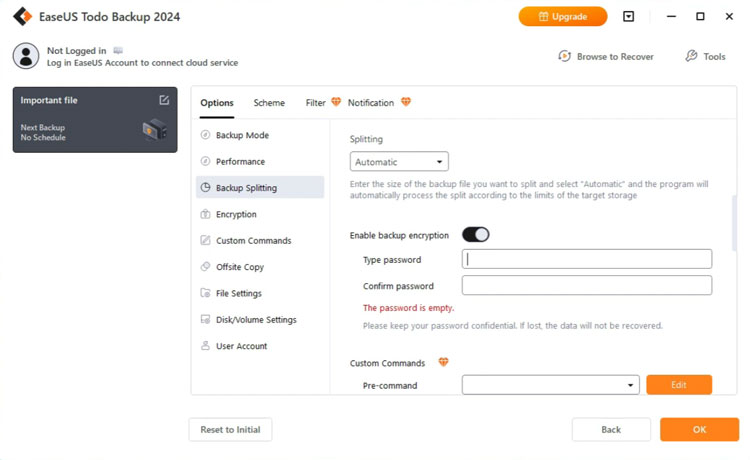750x460 pixels.
Task: Open User Account section
Action: (x=260, y=346)
